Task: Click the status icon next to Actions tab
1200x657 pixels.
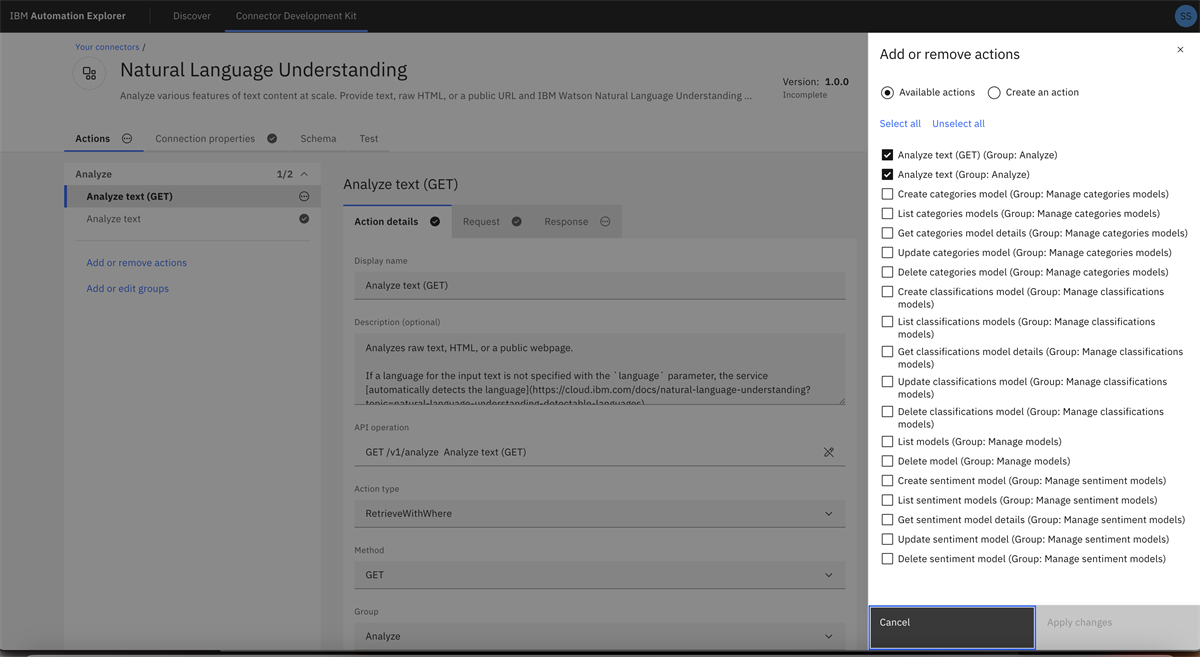Action: pyautogui.click(x=127, y=139)
